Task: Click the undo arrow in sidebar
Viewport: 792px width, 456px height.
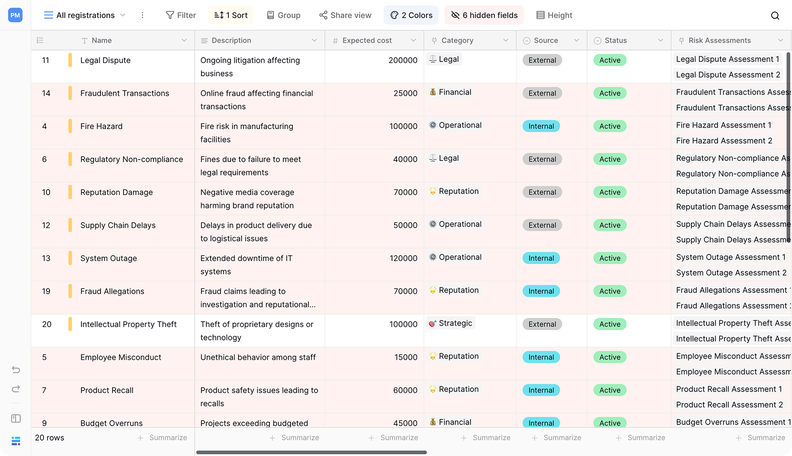Action: (15, 370)
